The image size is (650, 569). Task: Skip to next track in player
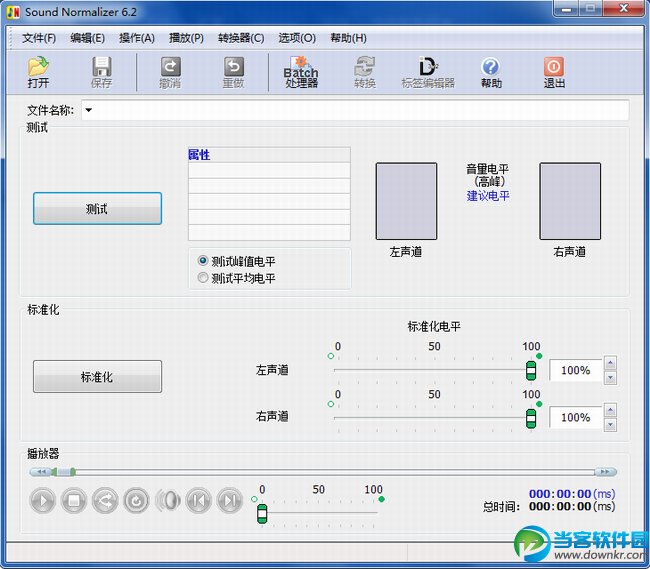[x=230, y=501]
